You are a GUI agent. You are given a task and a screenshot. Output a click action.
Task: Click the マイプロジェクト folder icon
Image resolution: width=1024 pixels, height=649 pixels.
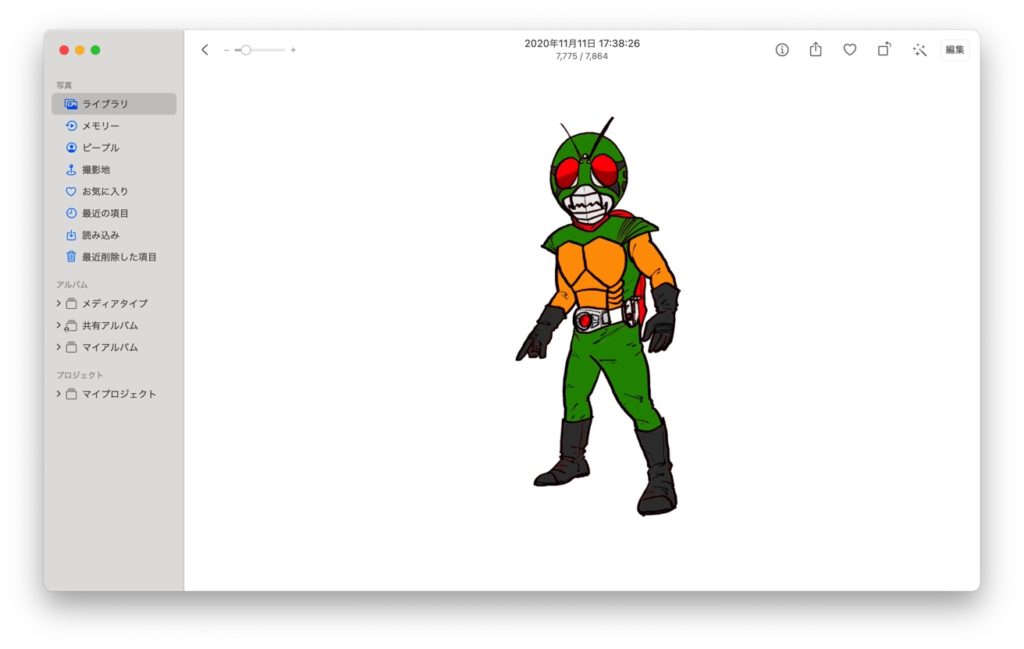tap(71, 394)
